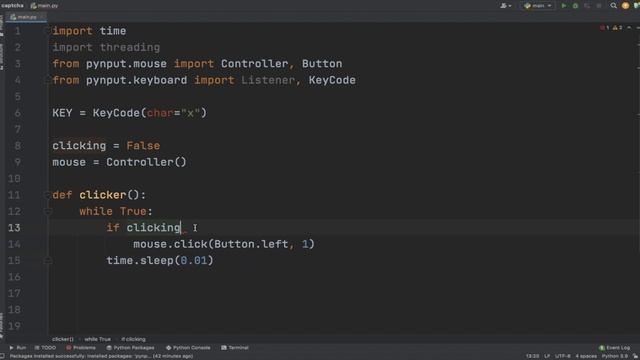Click 'KeyCode' at end of line 4

(x=332, y=80)
